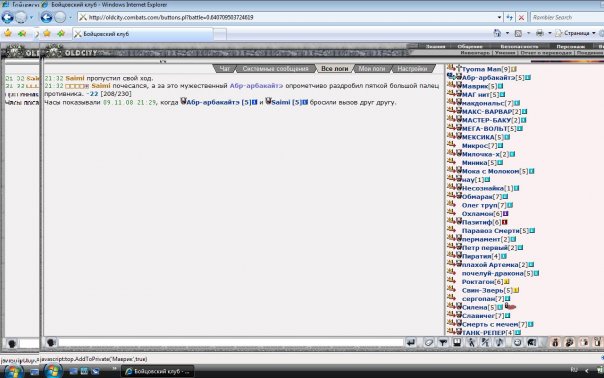Click Абр-арбакайтэ name in the attack log line
Image resolution: width=604 pixels, height=378 pixels.
[256, 86]
